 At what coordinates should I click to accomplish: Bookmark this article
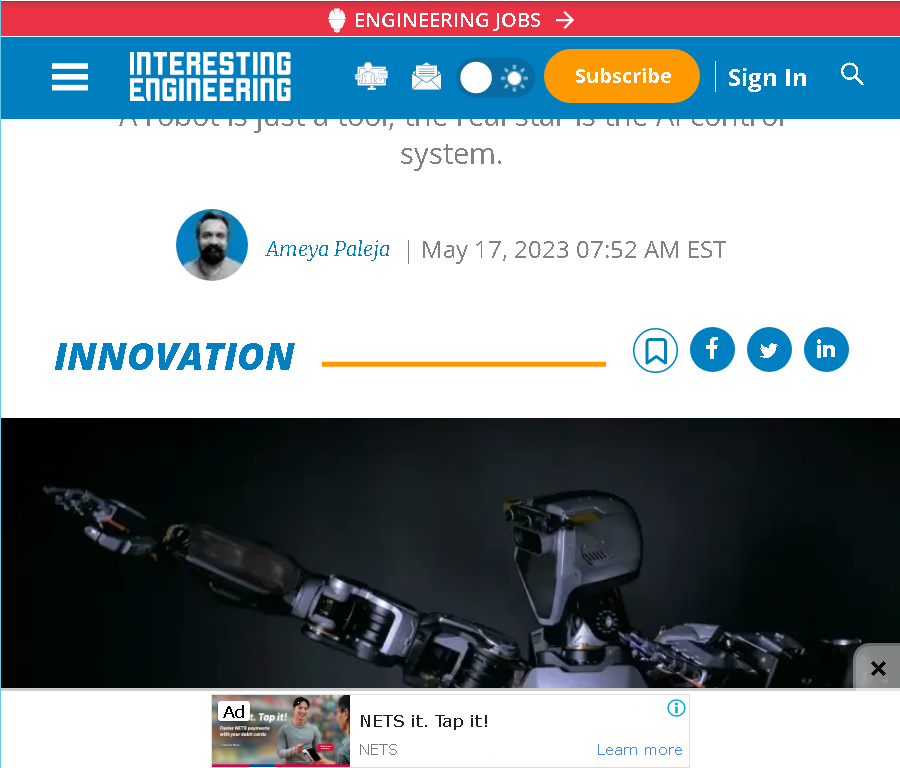click(655, 350)
